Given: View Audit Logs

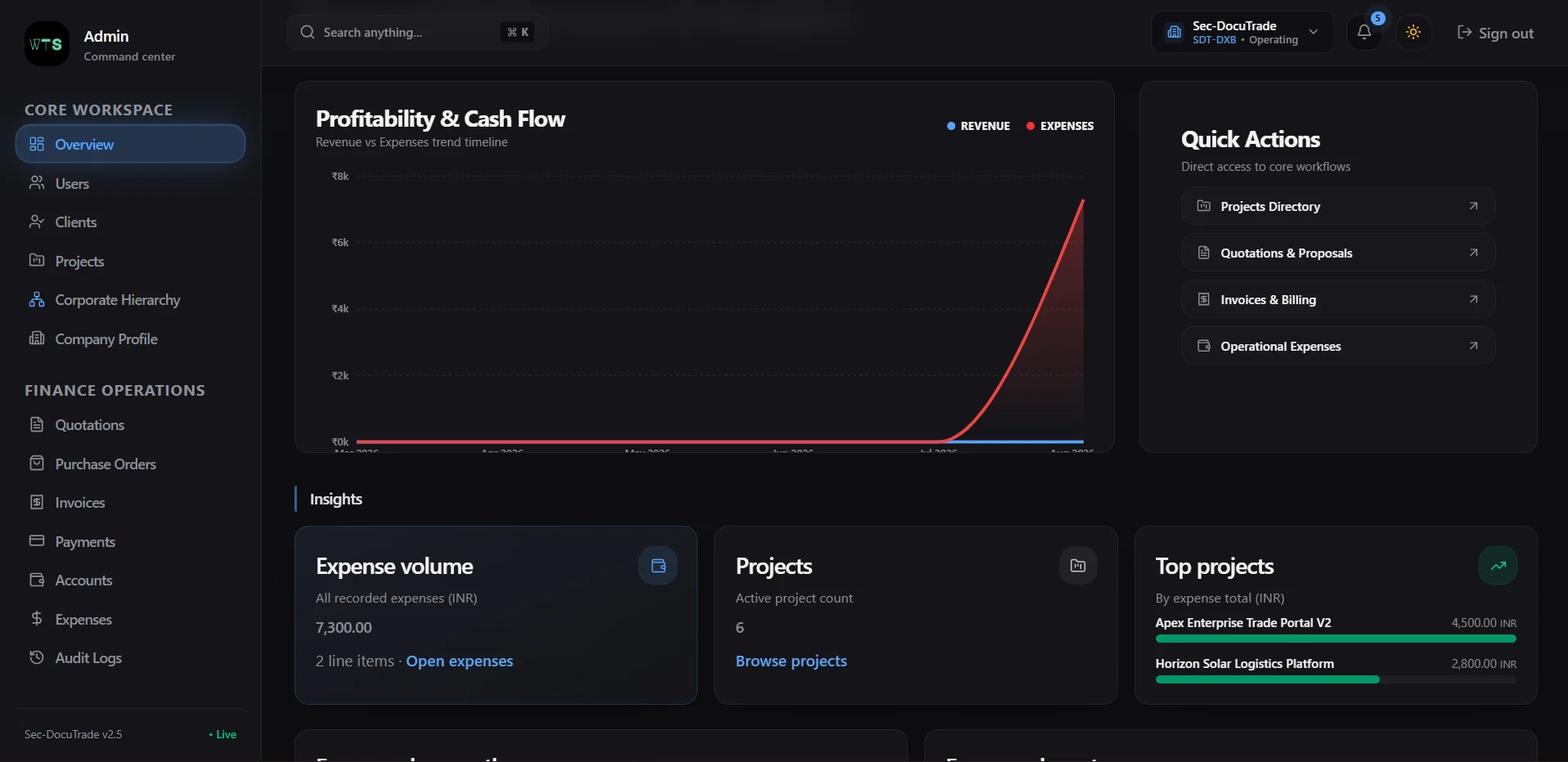Looking at the screenshot, I should click(x=130, y=658).
